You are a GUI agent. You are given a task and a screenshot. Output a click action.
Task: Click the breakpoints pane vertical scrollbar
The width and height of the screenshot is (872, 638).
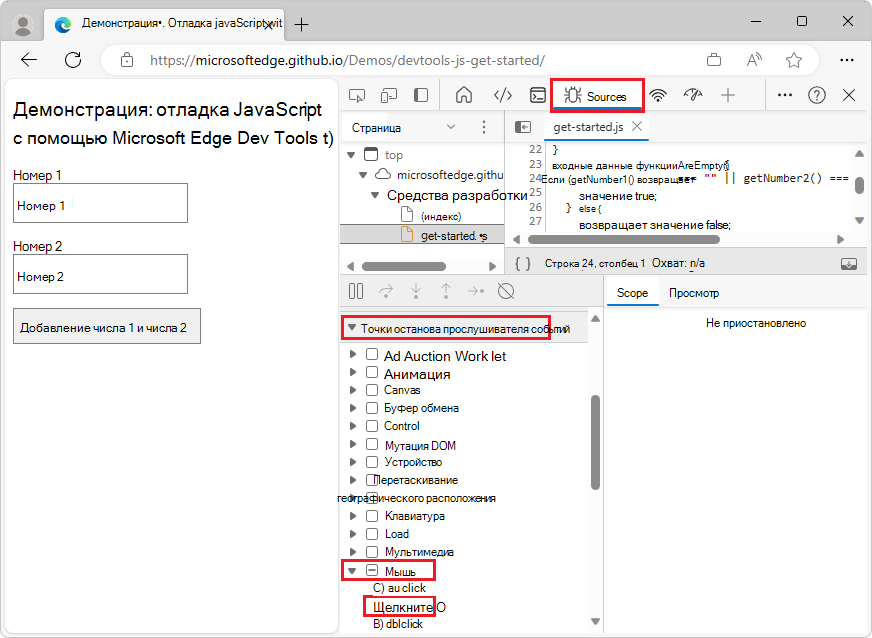click(x=596, y=442)
